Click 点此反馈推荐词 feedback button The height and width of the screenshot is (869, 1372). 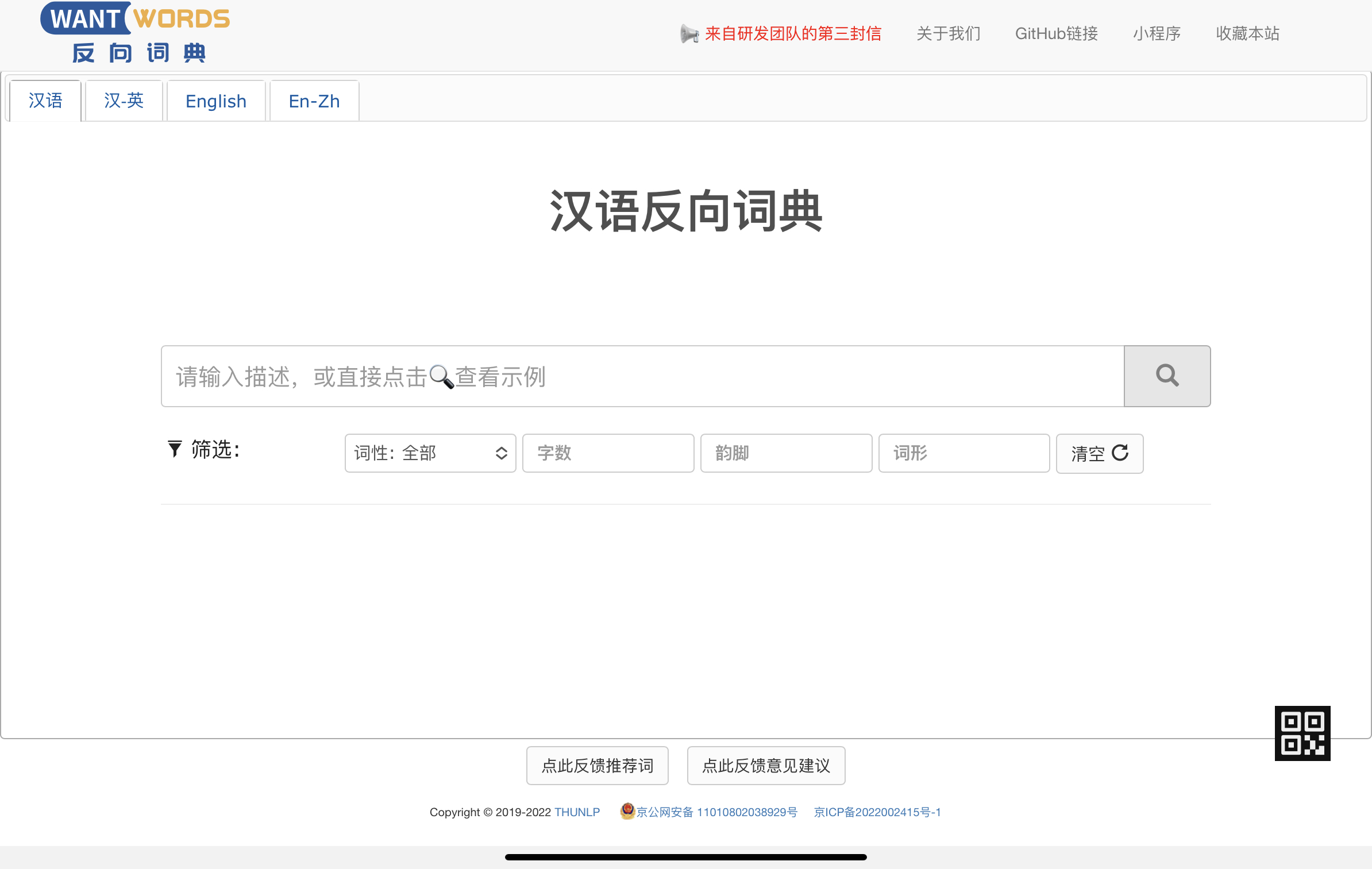coord(597,766)
